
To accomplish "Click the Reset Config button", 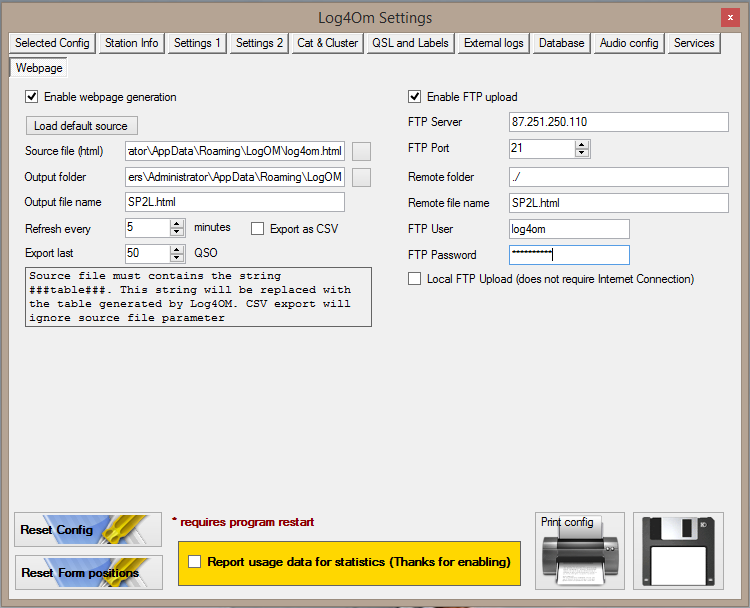I will (88, 530).
